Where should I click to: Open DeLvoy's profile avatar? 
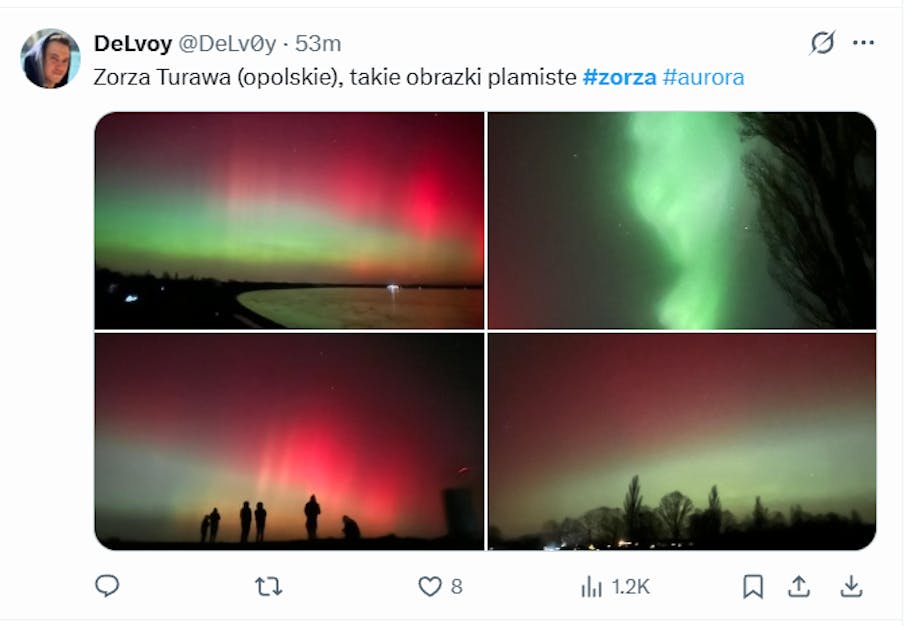click(x=50, y=58)
